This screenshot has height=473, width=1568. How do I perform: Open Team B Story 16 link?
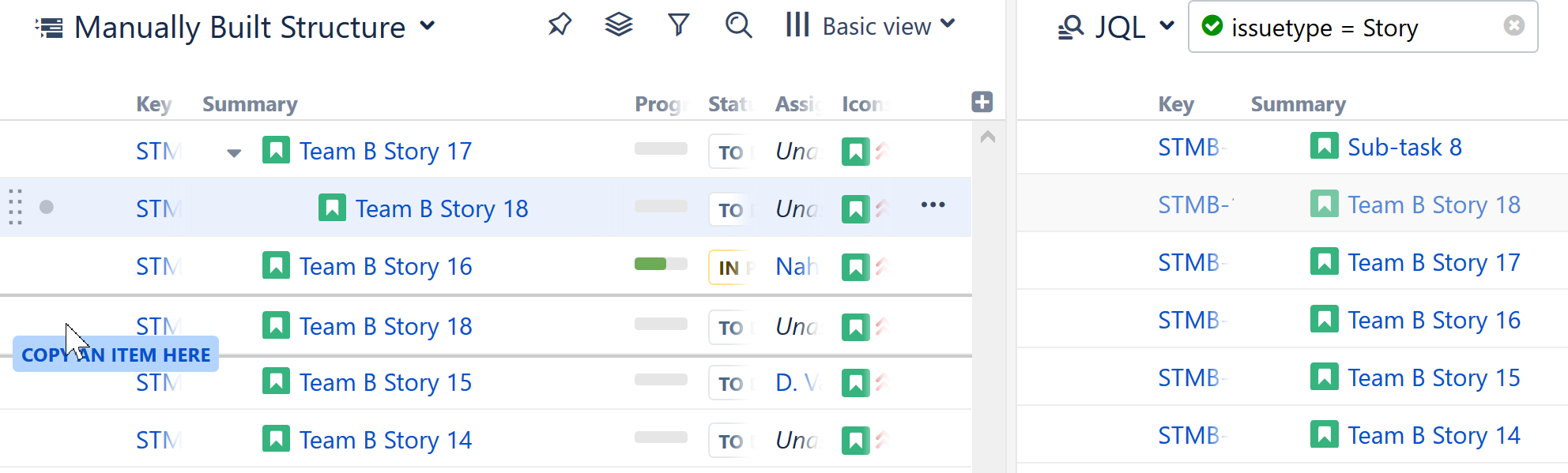coord(386,266)
